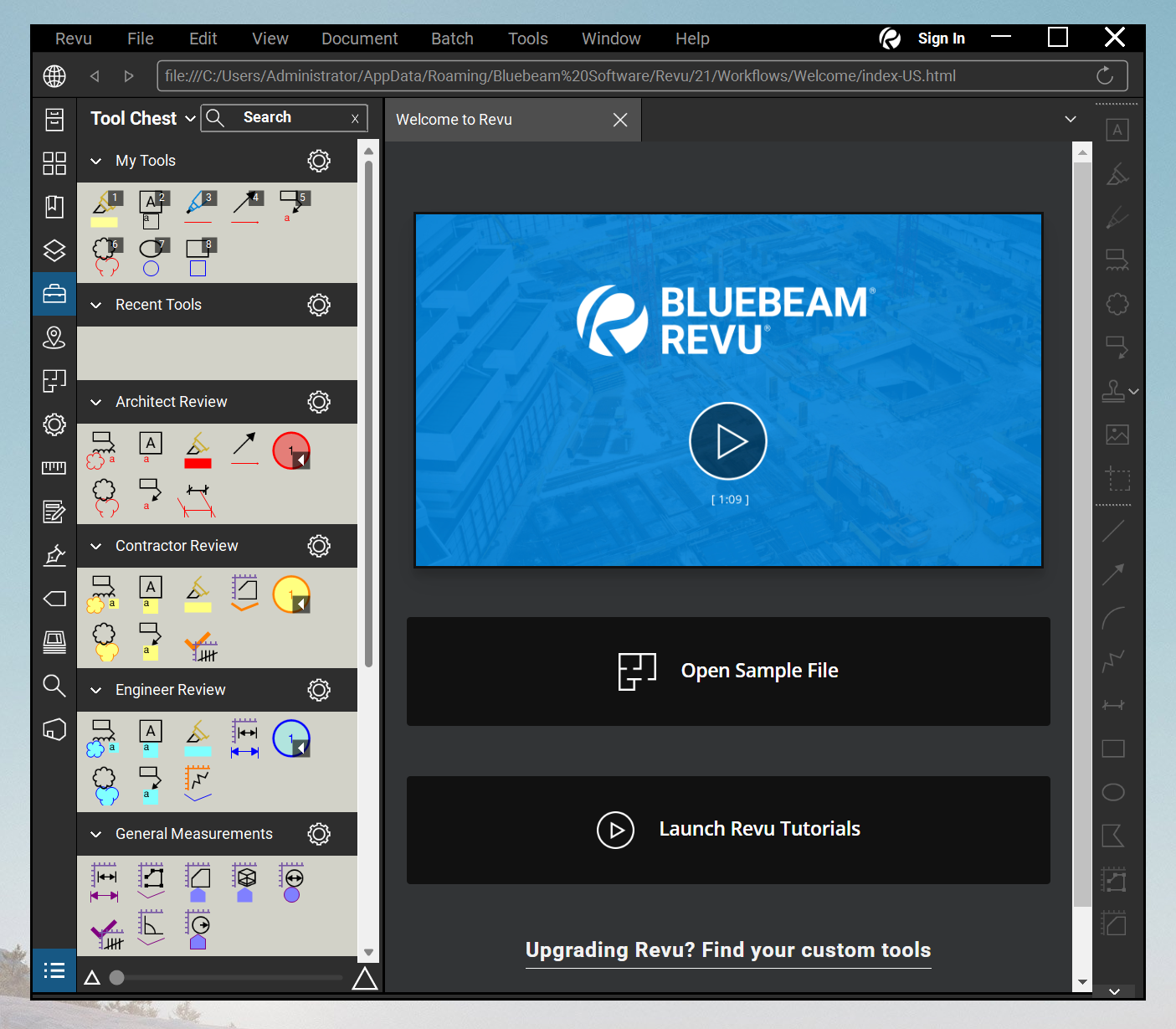This screenshot has height=1029, width=1176.
Task: Select Architect Review red circle stamp tool
Action: (291, 450)
